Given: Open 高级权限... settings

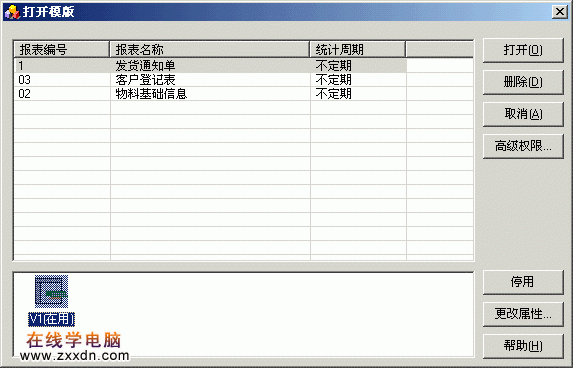Looking at the screenshot, I should pyautogui.click(x=523, y=146).
